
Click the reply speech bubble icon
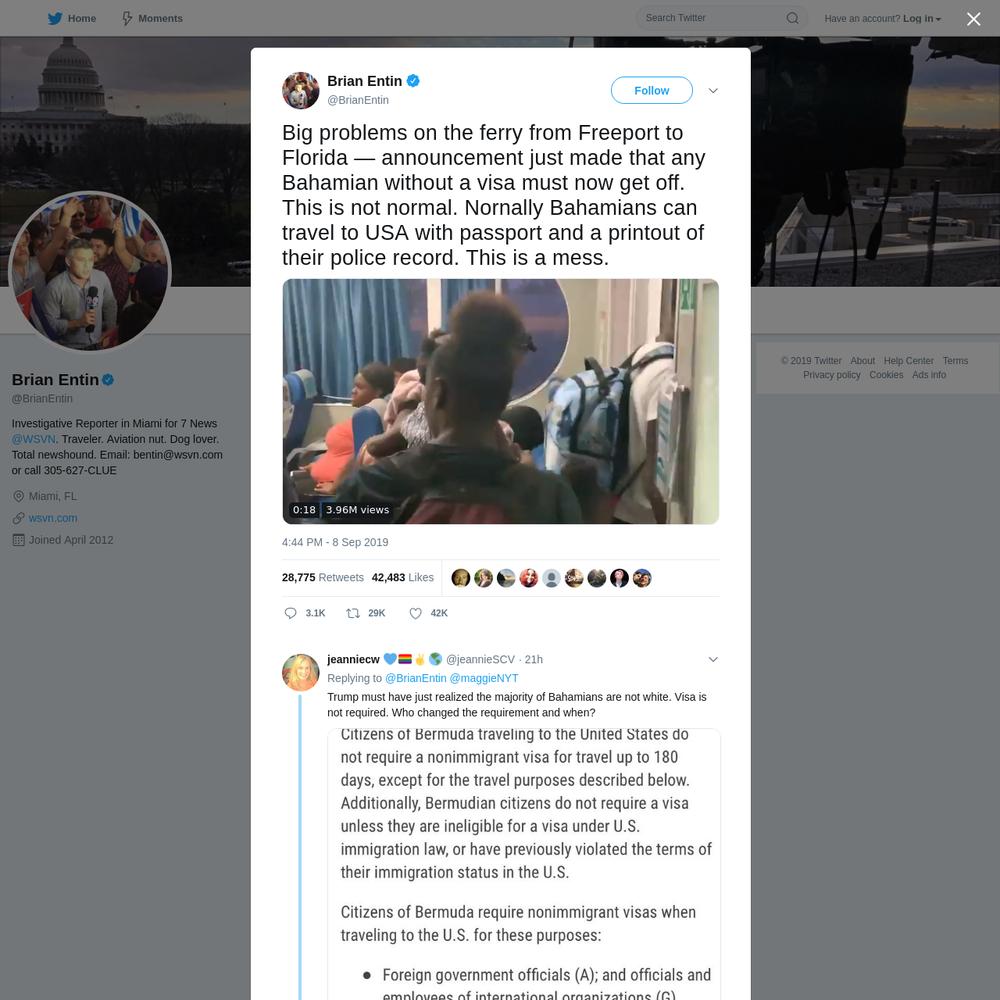coord(290,613)
